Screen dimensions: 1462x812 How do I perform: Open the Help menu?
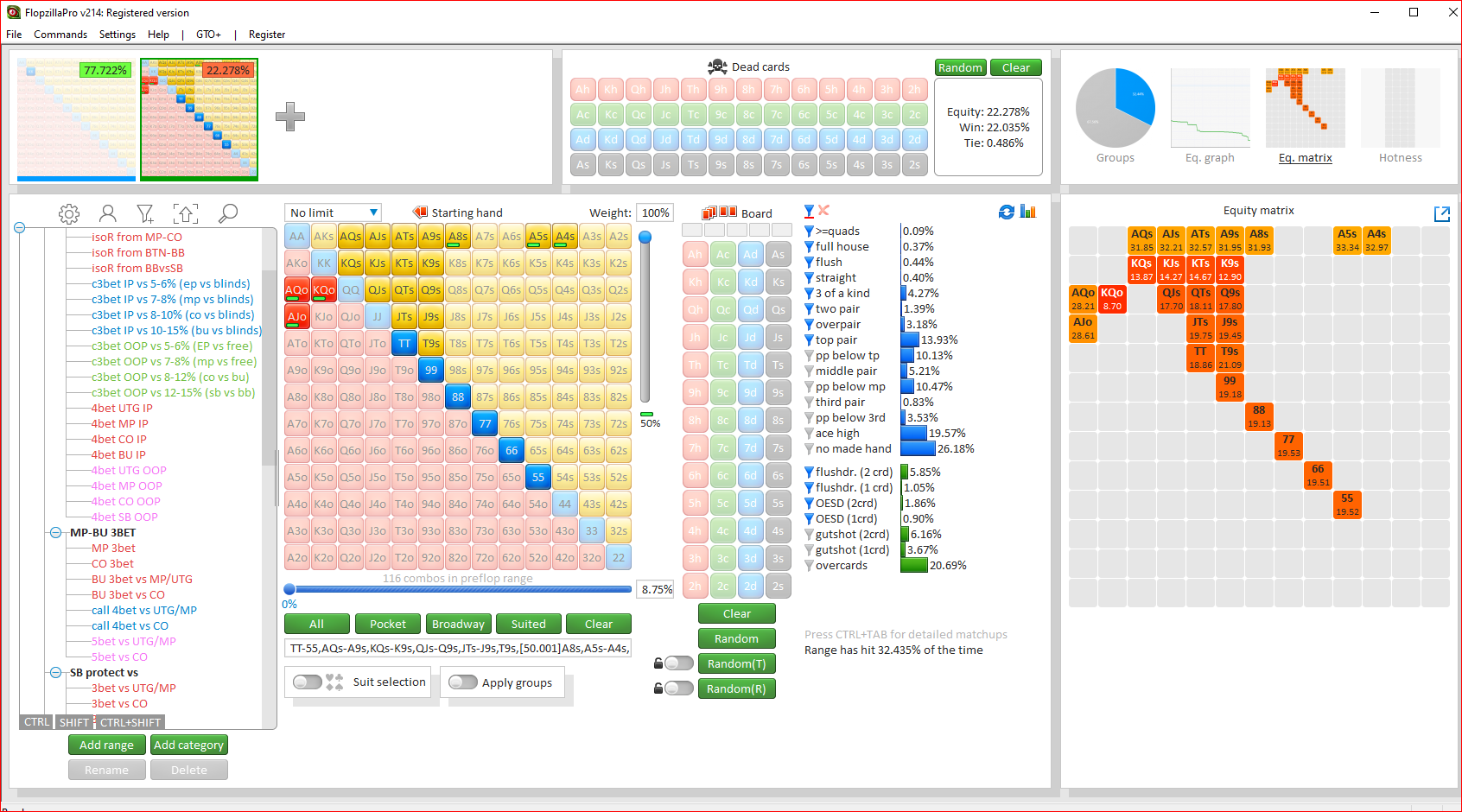coord(158,35)
